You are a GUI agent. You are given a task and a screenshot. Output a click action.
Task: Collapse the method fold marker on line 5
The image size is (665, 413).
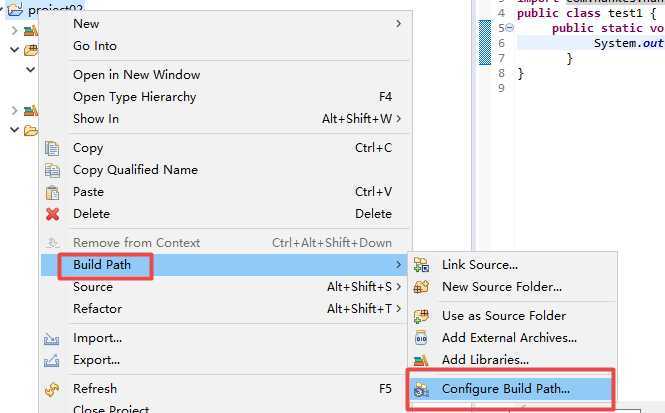pyautogui.click(x=510, y=28)
